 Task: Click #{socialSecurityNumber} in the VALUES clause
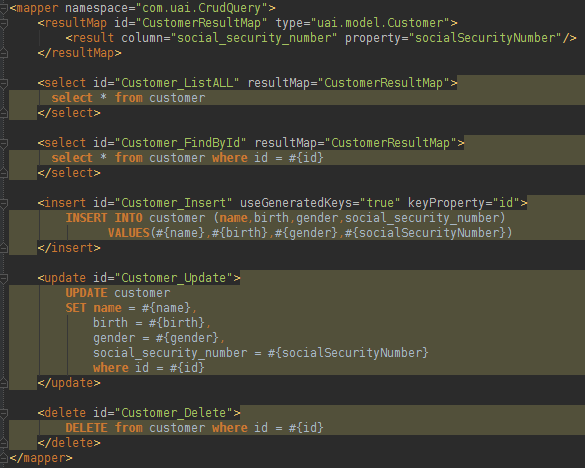(x=425, y=233)
